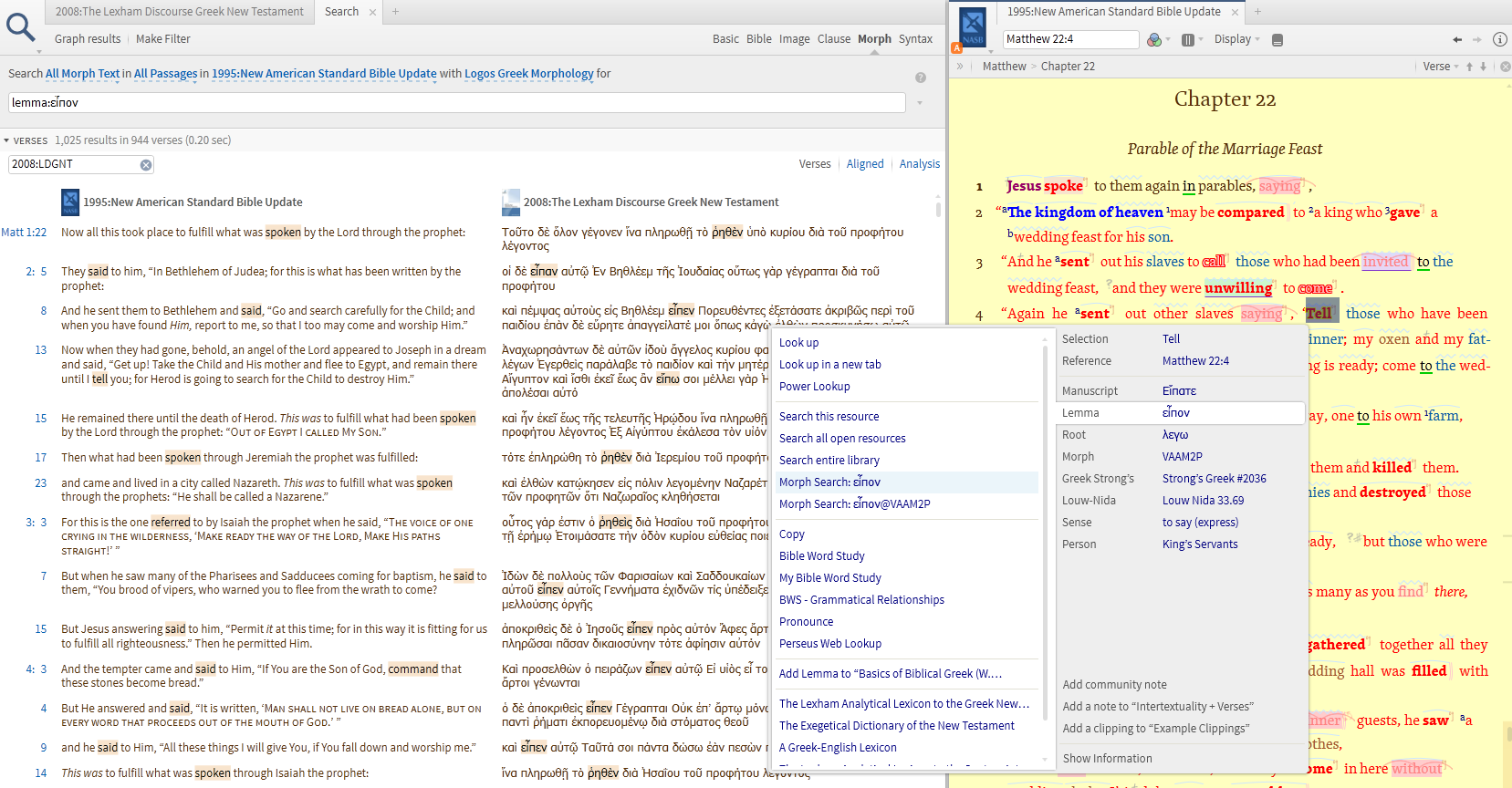Switch results to Analysis view
Image resolution: width=1512 pixels, height=788 pixels.
920,164
